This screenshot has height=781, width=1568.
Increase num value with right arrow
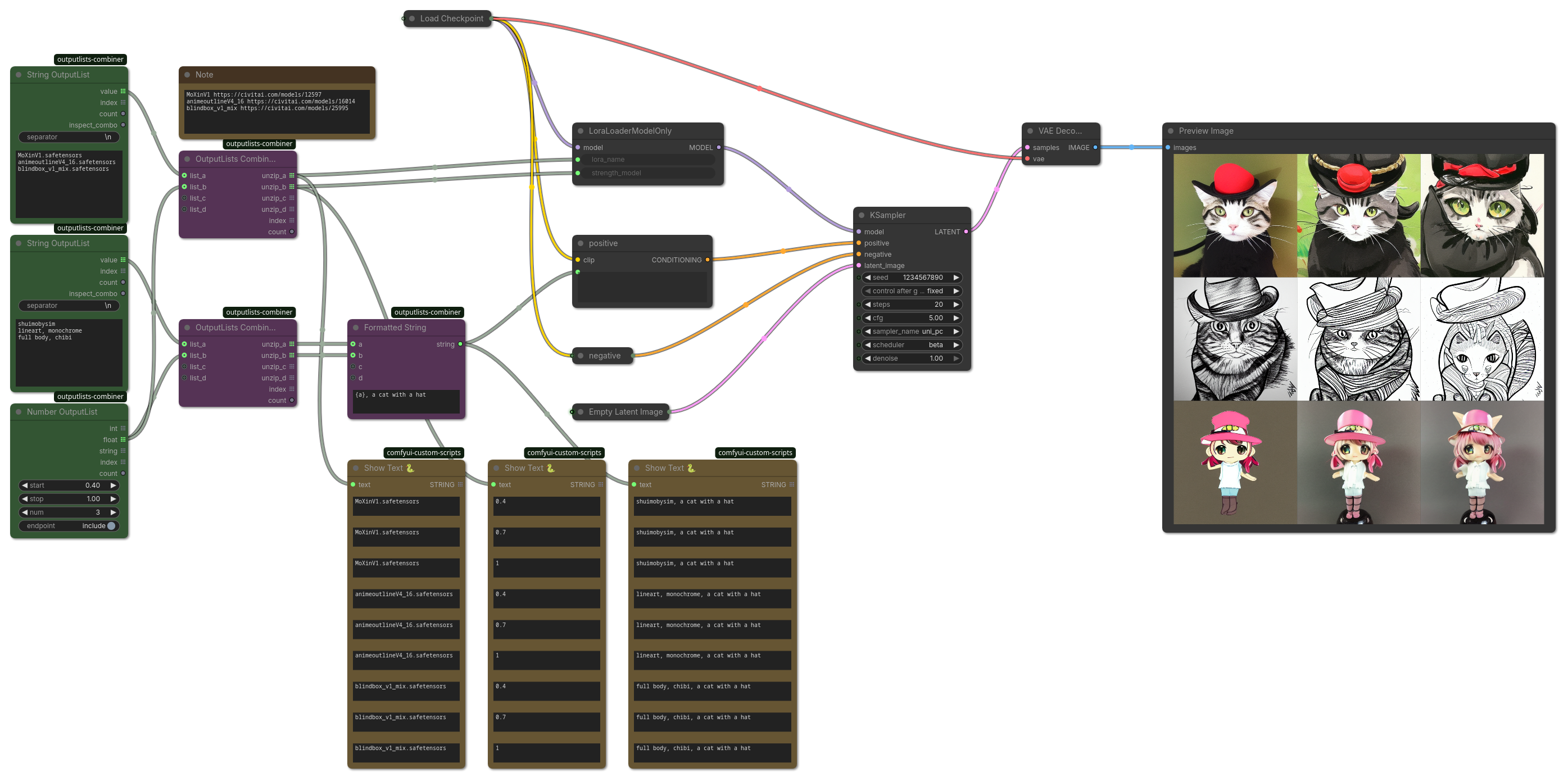113,512
